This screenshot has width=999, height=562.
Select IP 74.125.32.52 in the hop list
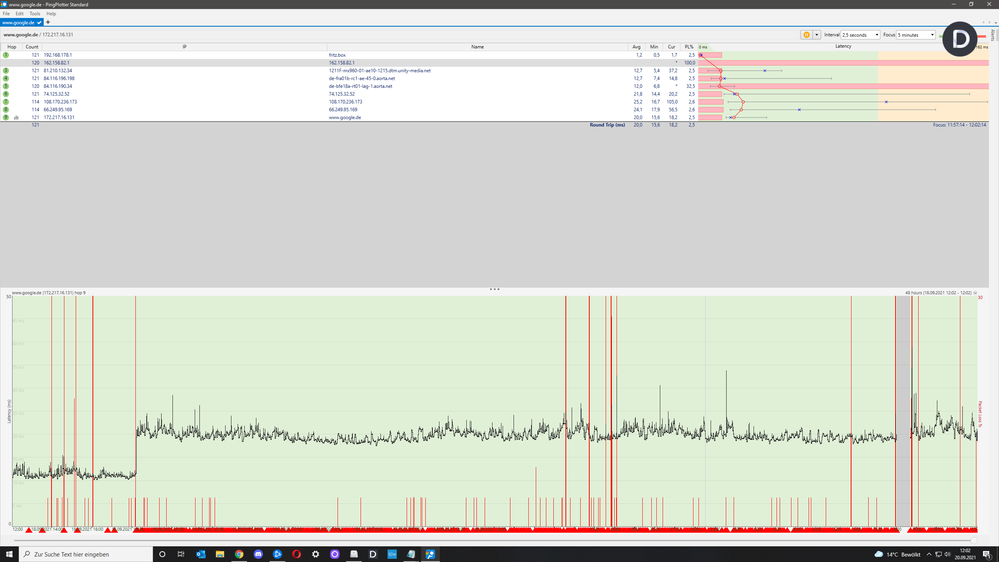pos(57,94)
